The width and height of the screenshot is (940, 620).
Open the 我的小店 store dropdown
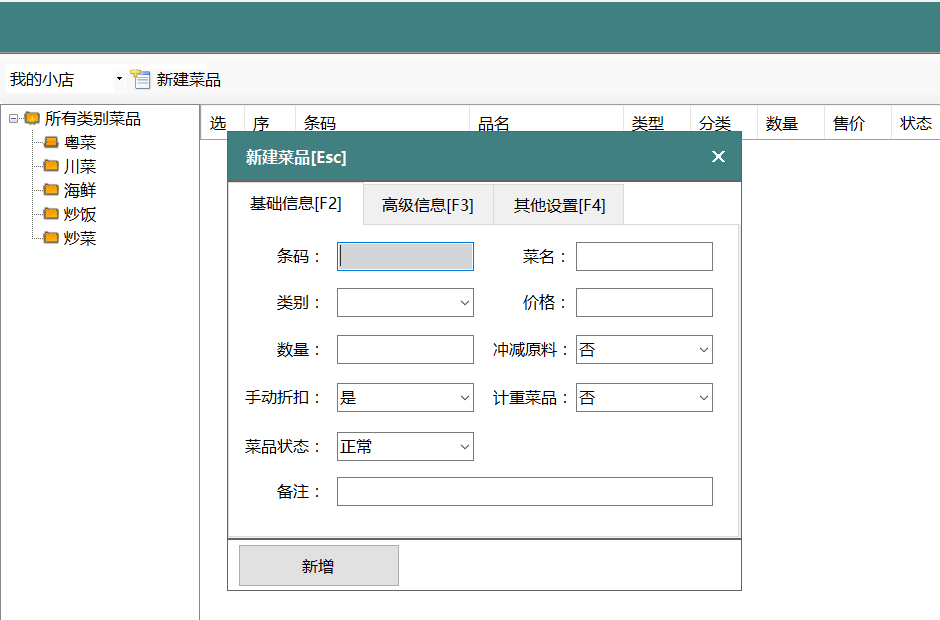click(x=119, y=80)
